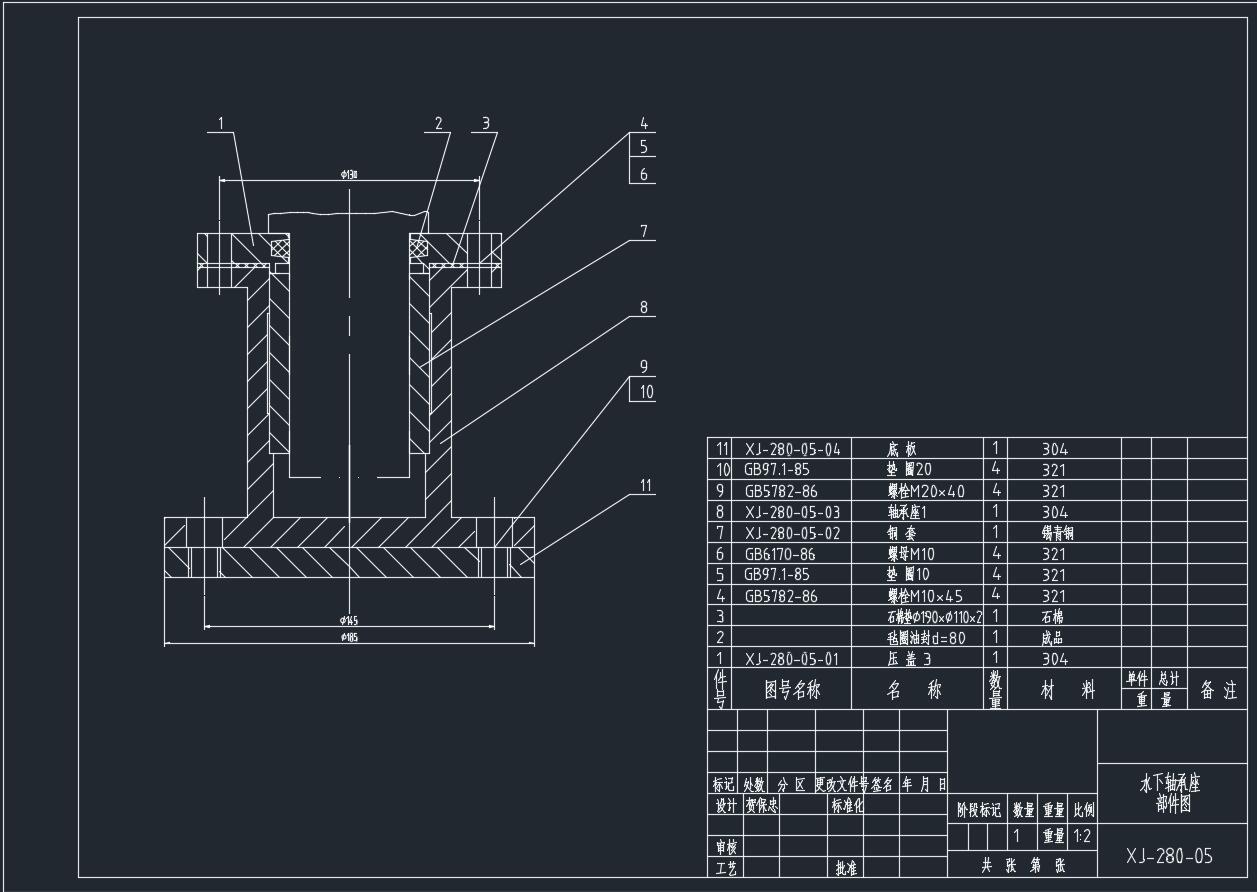
Task: Select the '阶段标记' cell in title block
Action: click(978, 810)
